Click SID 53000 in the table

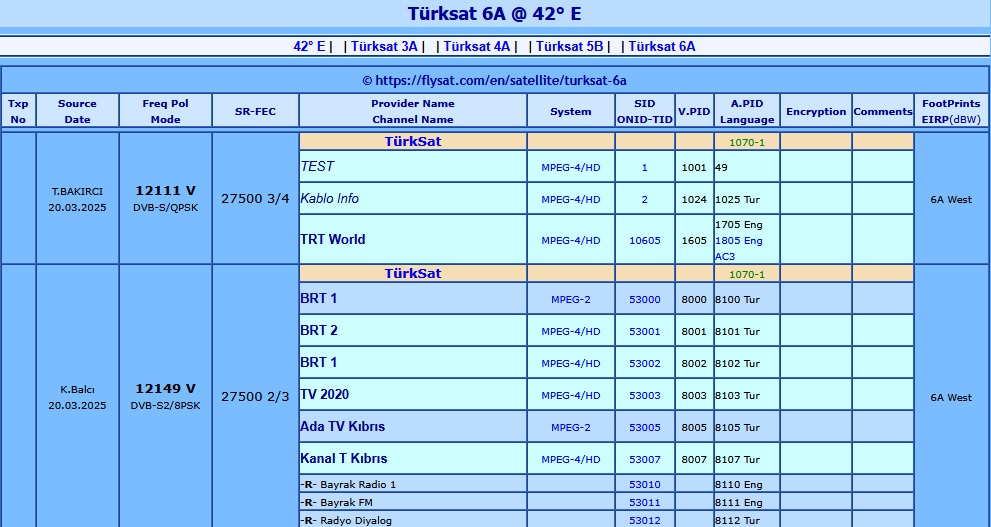(x=645, y=300)
